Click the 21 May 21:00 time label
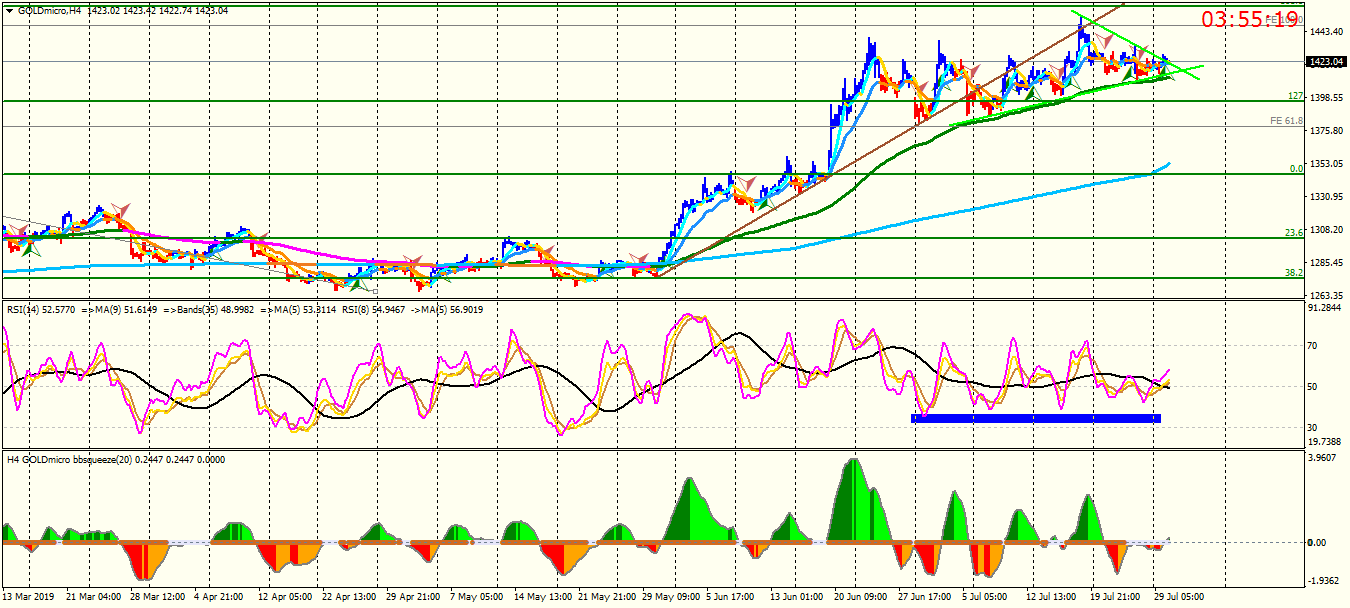The image size is (1350, 608). click(x=607, y=597)
